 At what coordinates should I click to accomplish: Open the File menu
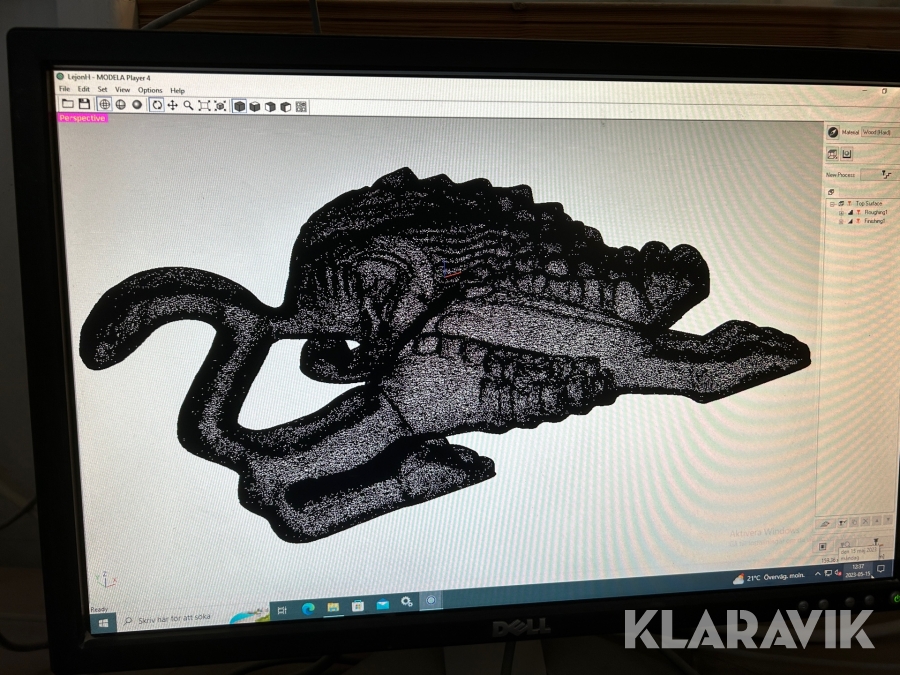[x=64, y=90]
